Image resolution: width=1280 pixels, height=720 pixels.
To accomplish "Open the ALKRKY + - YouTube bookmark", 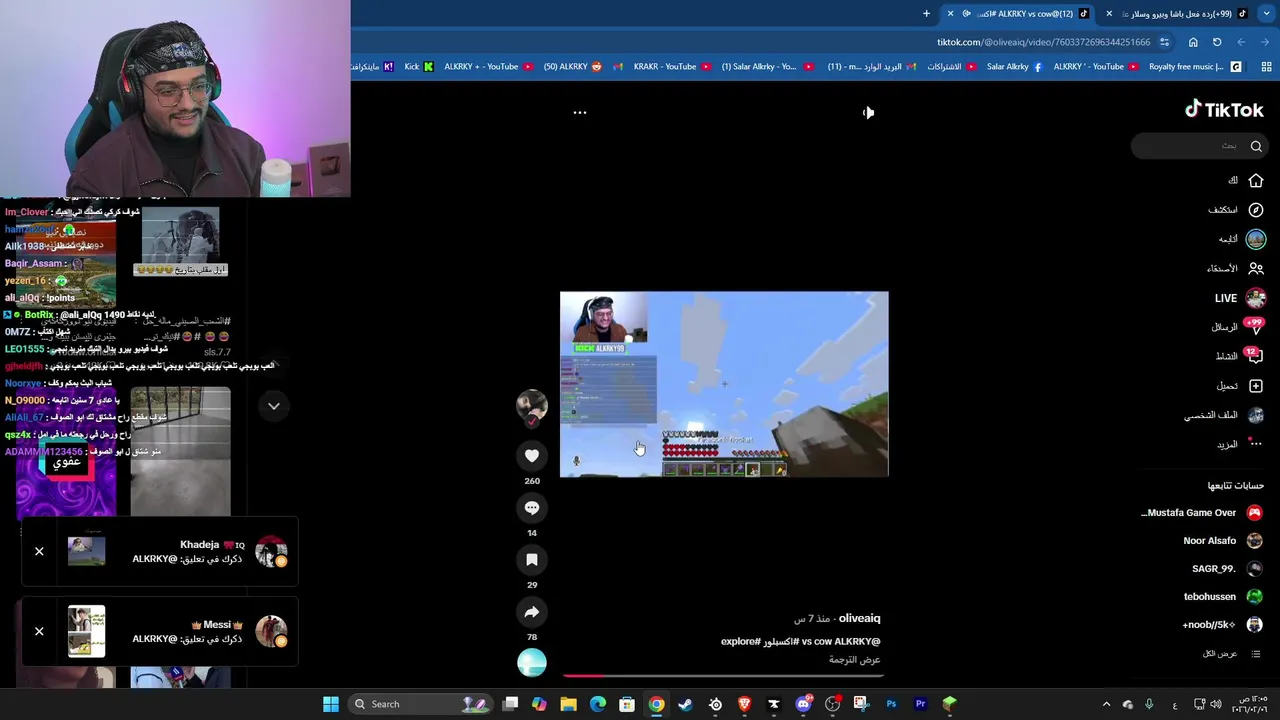I will 489,67.
